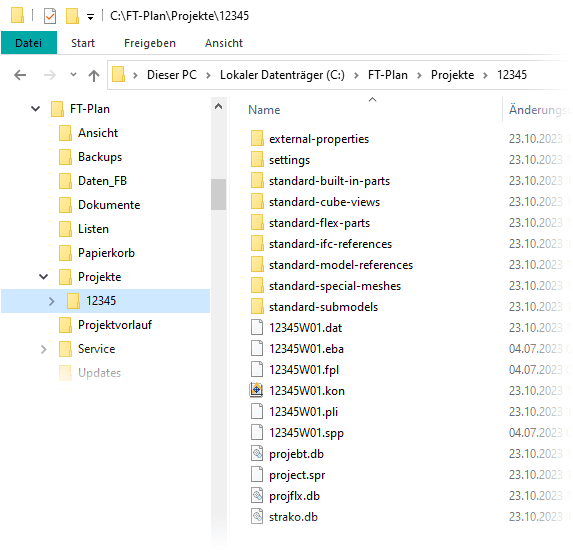573x553 pixels.
Task: Click the navigation pane scrollbar thumb
Action: point(219,194)
